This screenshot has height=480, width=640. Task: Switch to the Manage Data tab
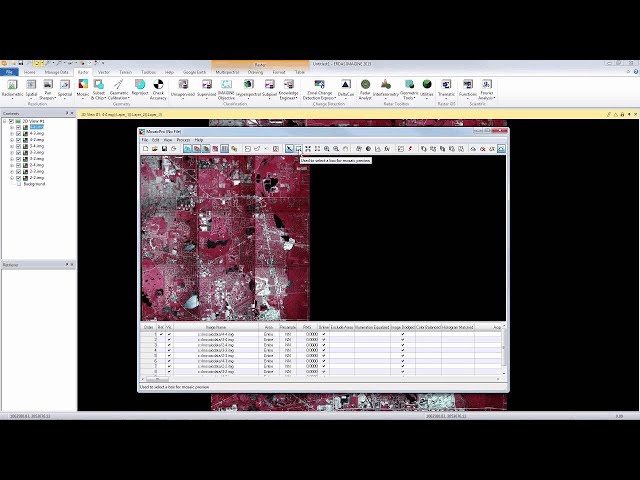coord(57,72)
